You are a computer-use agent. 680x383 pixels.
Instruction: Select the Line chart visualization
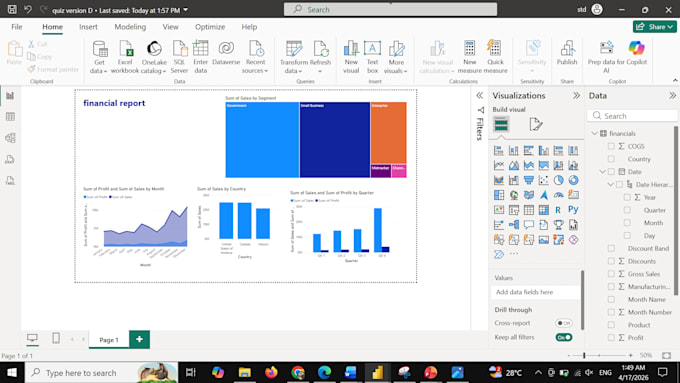tap(499, 165)
